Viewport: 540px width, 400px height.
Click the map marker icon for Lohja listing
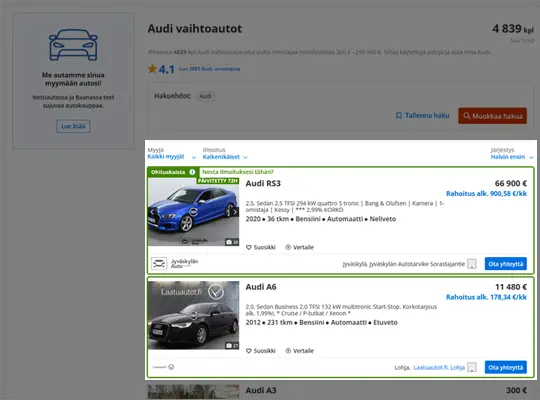click(472, 367)
